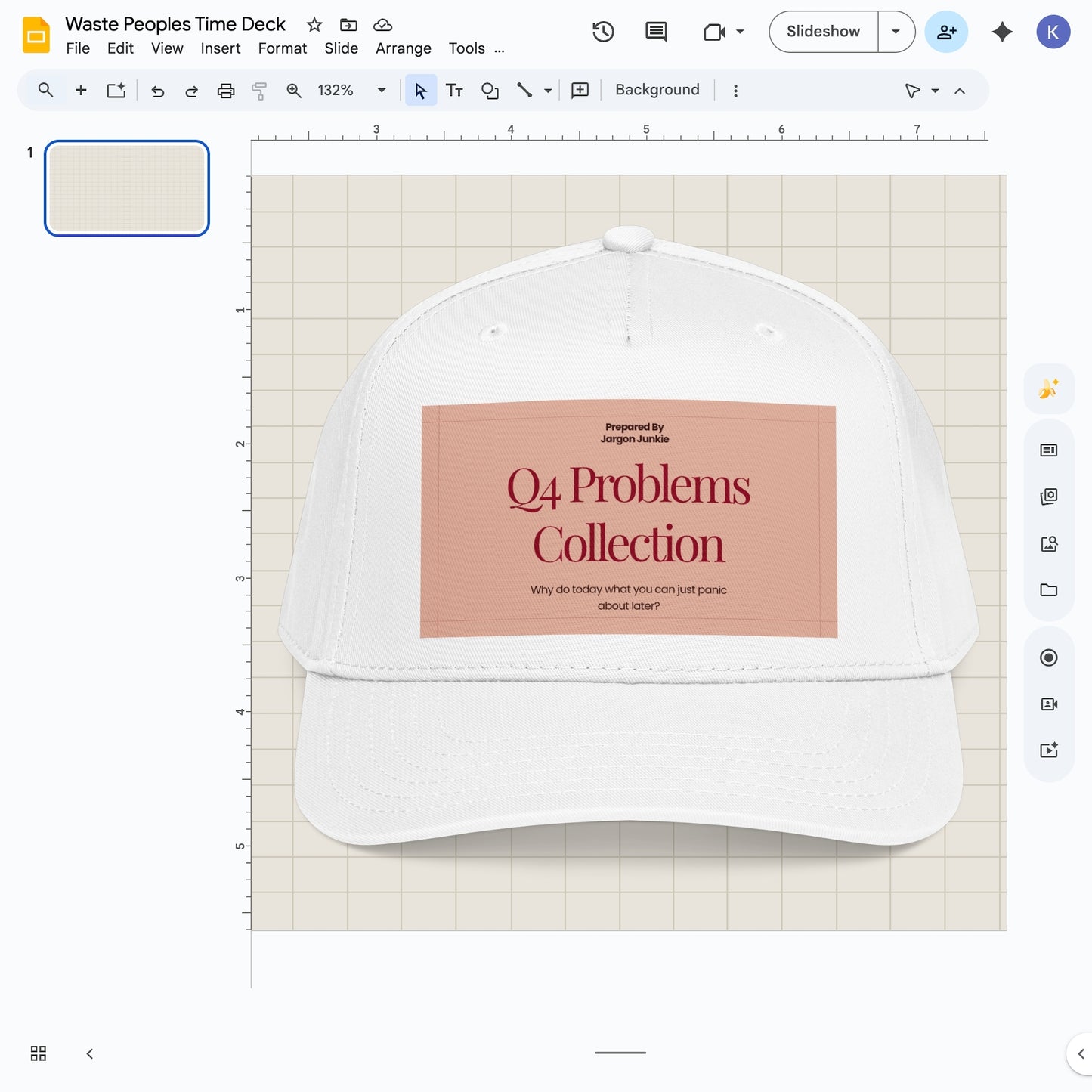Expand the zoom percentage dropdown arrow
1092x1092 pixels.
tap(382, 91)
